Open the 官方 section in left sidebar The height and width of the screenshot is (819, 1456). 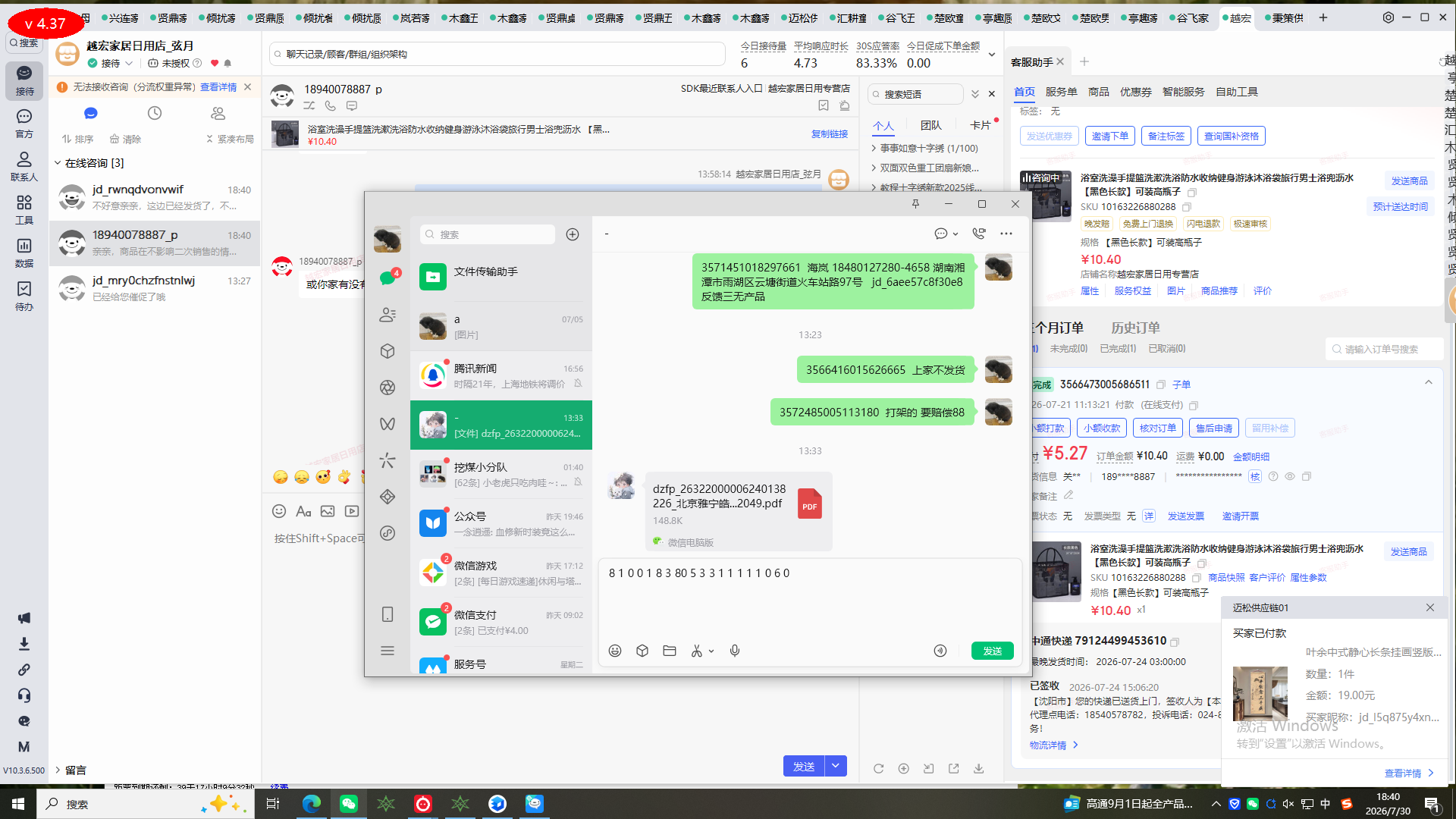point(24,123)
